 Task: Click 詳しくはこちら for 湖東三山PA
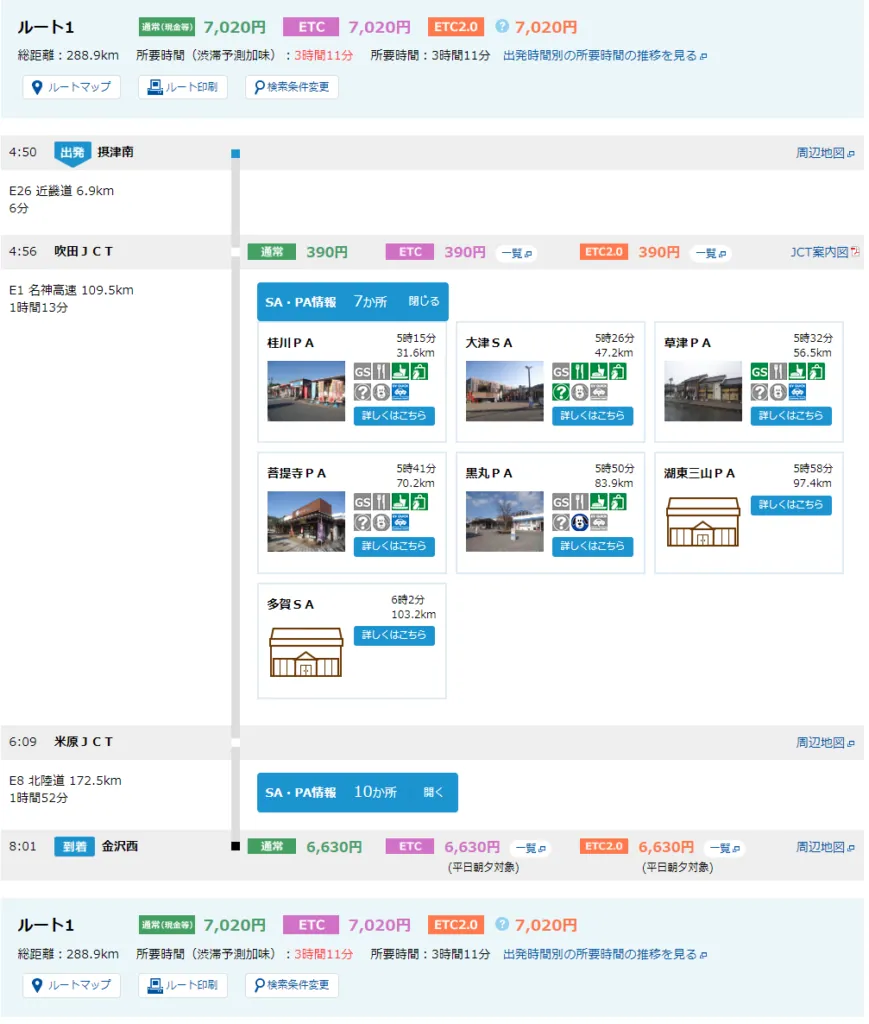(x=791, y=505)
